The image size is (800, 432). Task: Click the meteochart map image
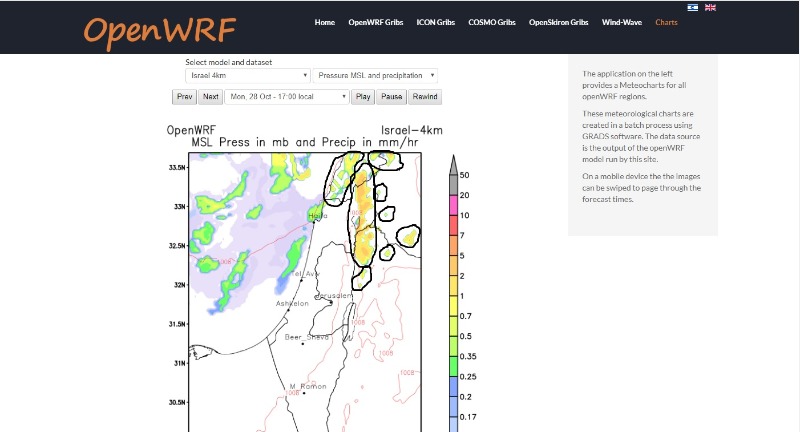305,292
